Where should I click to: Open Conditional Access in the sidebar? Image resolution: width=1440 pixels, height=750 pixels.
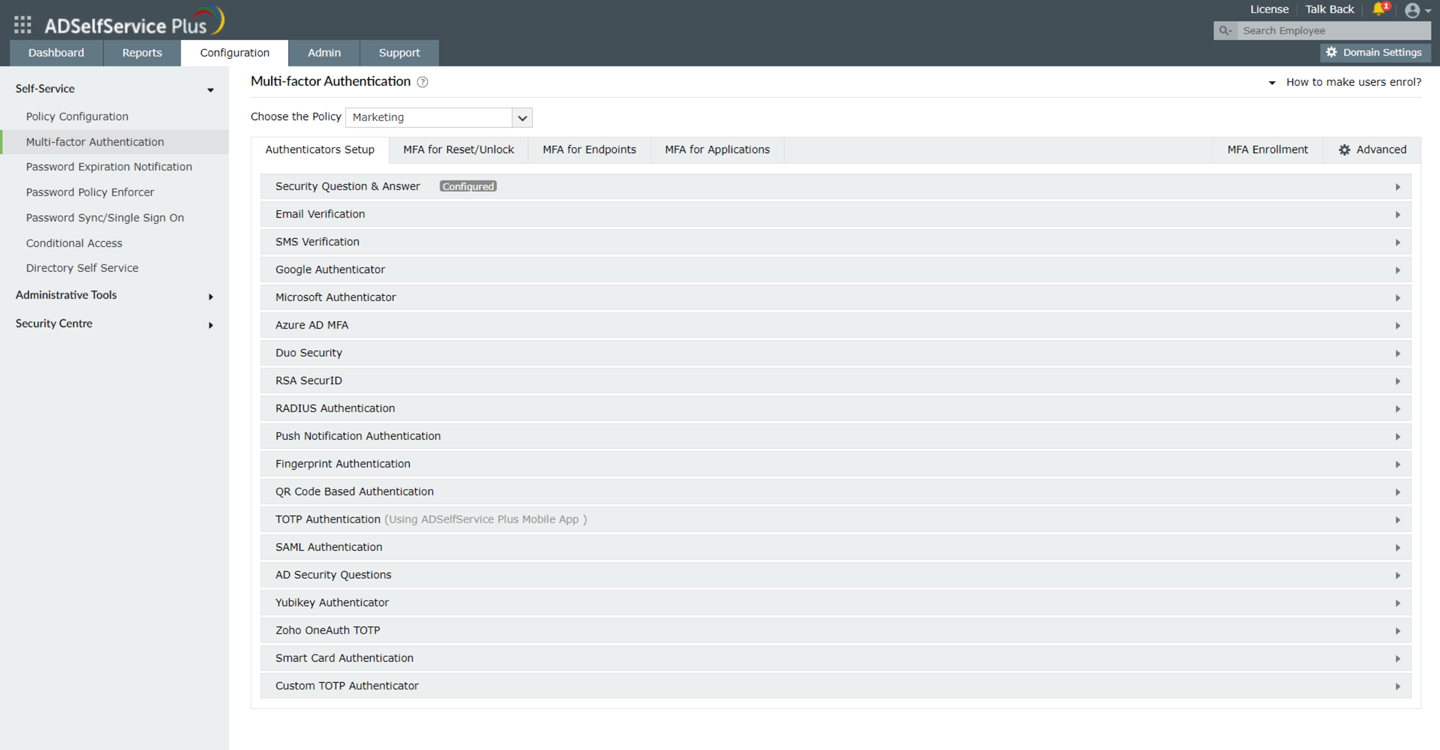(74, 243)
